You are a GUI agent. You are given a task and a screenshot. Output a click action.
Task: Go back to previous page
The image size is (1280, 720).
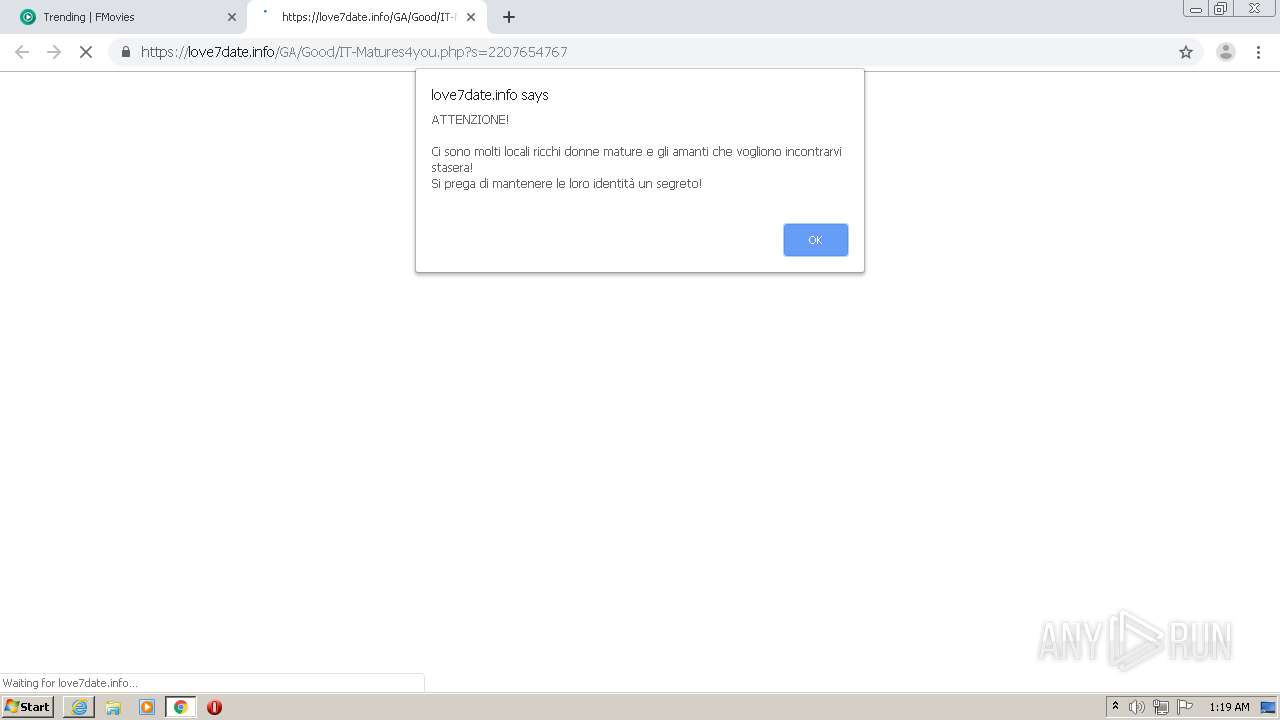tap(22, 52)
